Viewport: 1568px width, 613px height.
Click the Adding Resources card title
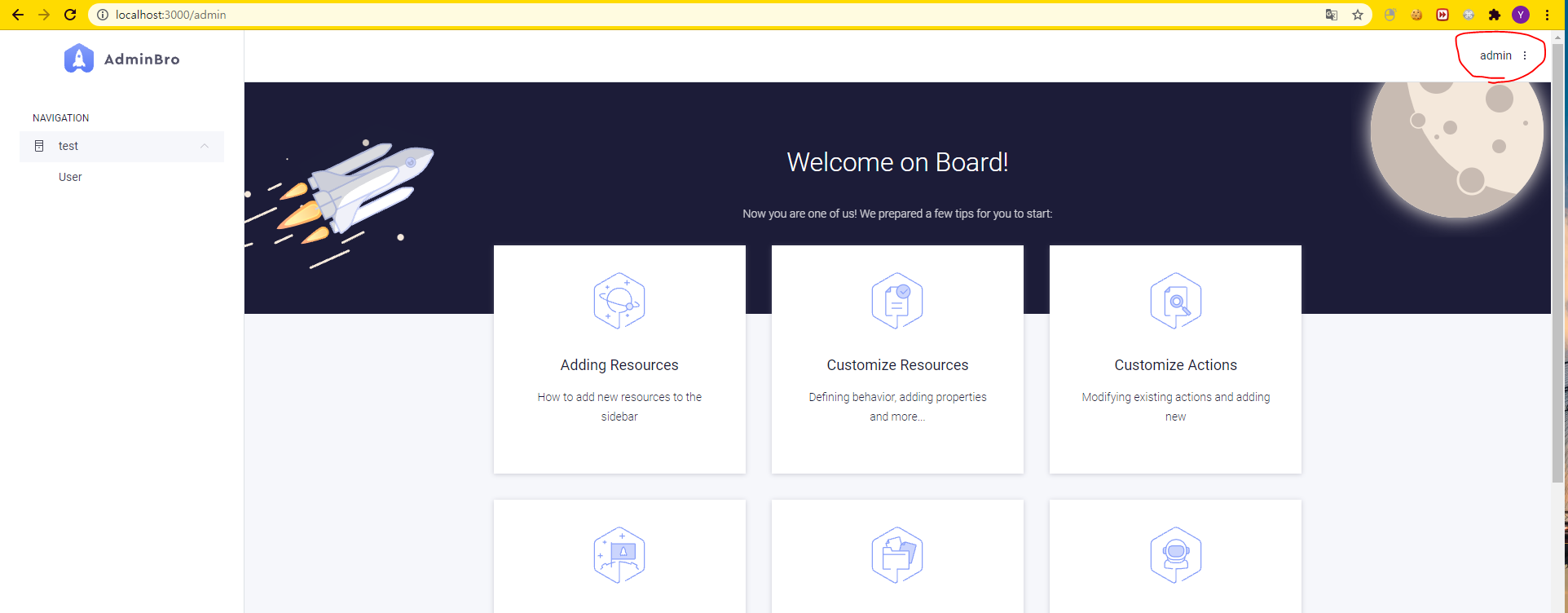tap(619, 365)
